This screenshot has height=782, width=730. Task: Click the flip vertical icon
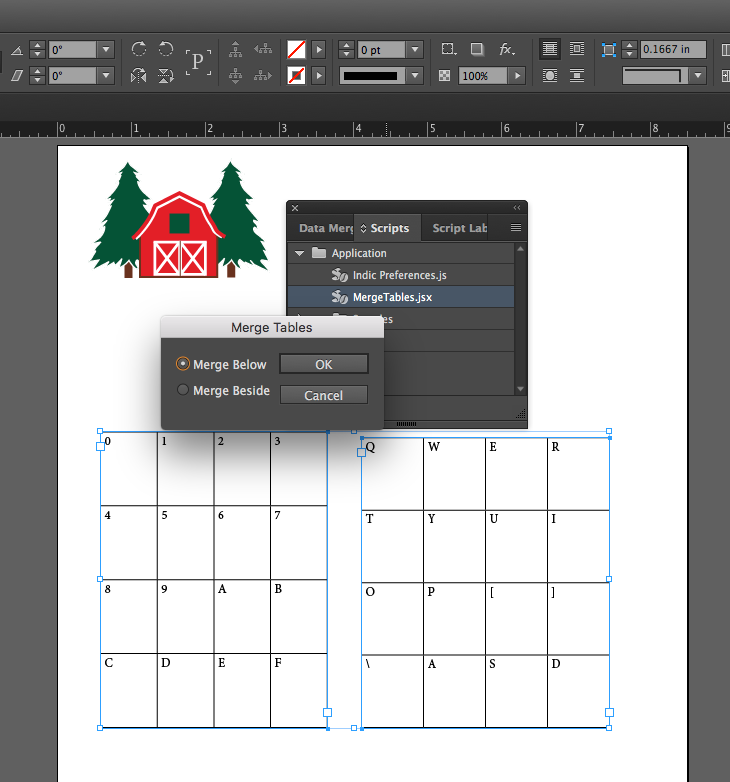coord(166,75)
